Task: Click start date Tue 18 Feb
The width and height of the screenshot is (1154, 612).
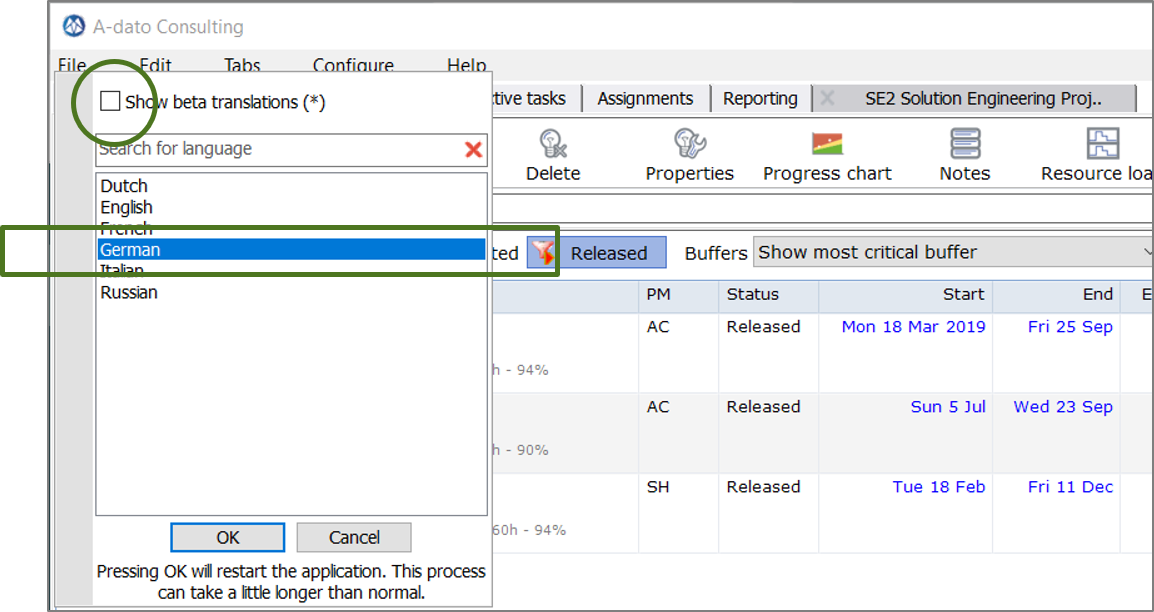Action: (x=939, y=487)
